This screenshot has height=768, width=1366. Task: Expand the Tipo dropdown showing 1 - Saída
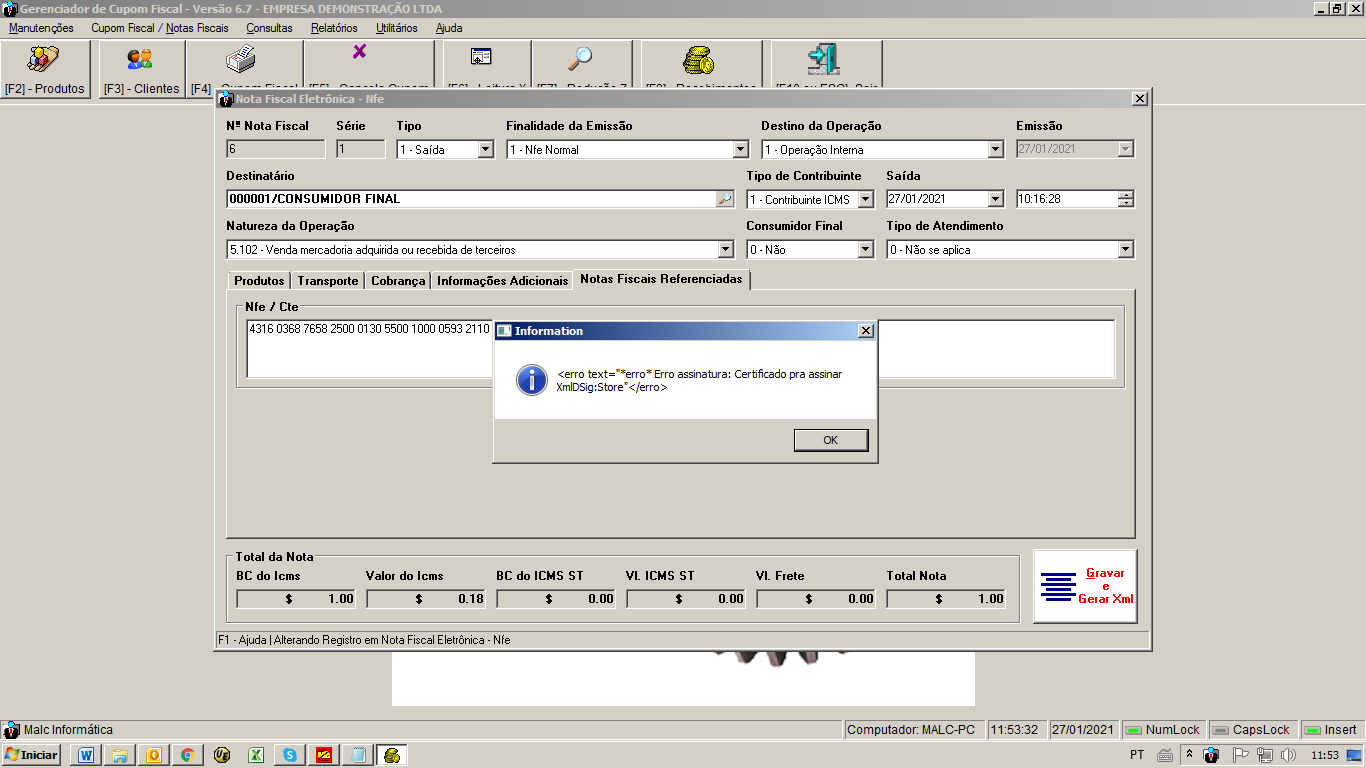(x=486, y=150)
